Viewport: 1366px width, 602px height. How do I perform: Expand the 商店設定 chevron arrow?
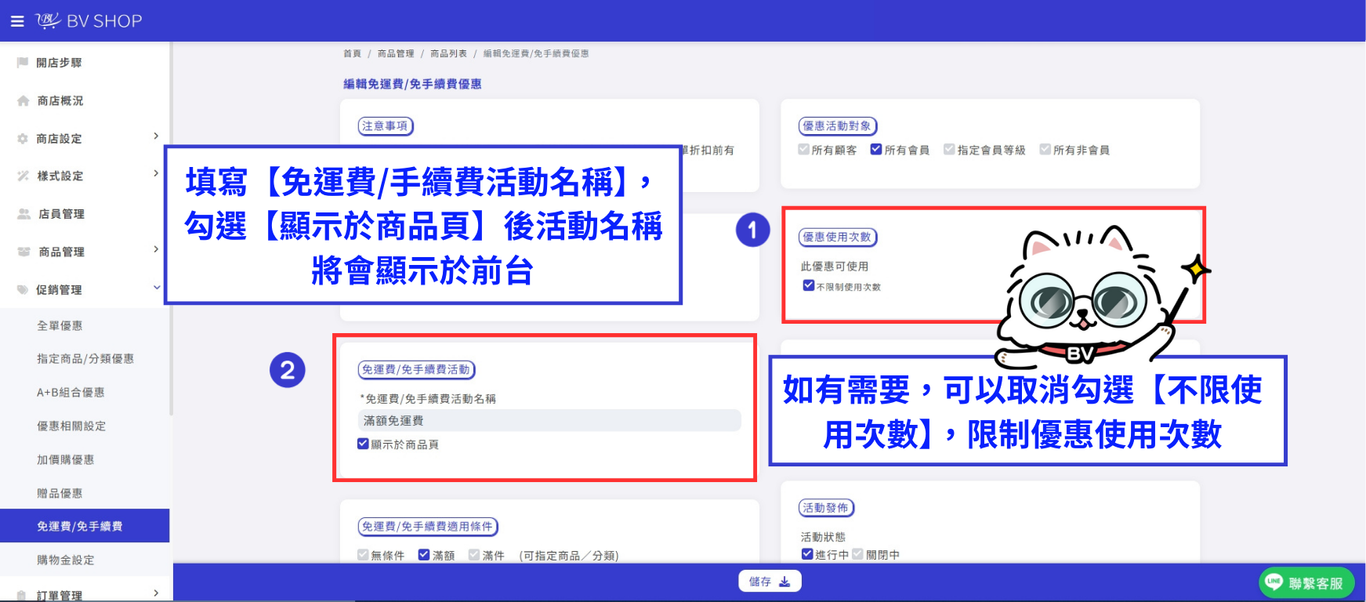tap(156, 136)
